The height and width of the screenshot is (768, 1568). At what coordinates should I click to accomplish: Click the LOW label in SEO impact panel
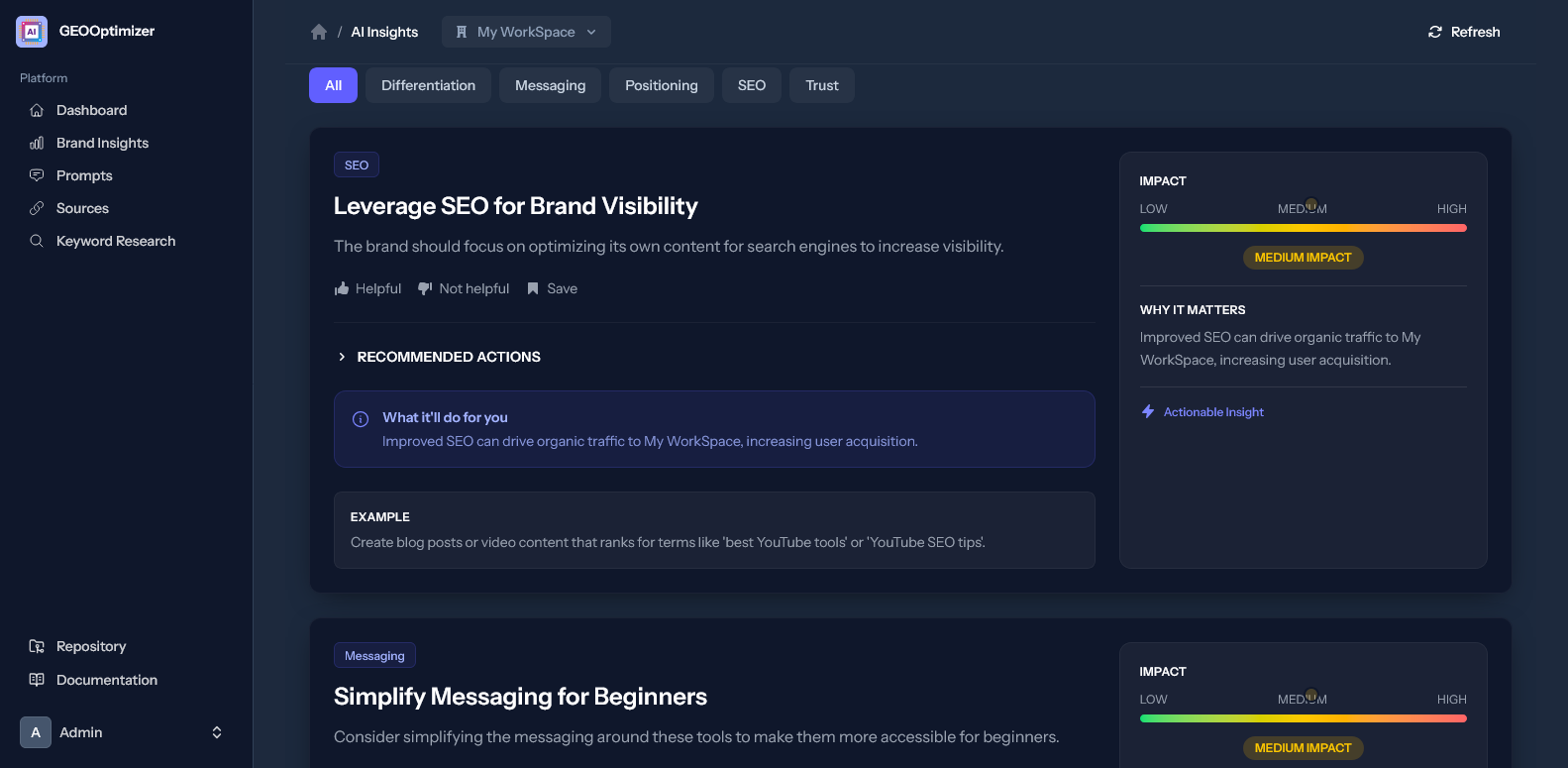pos(1153,209)
